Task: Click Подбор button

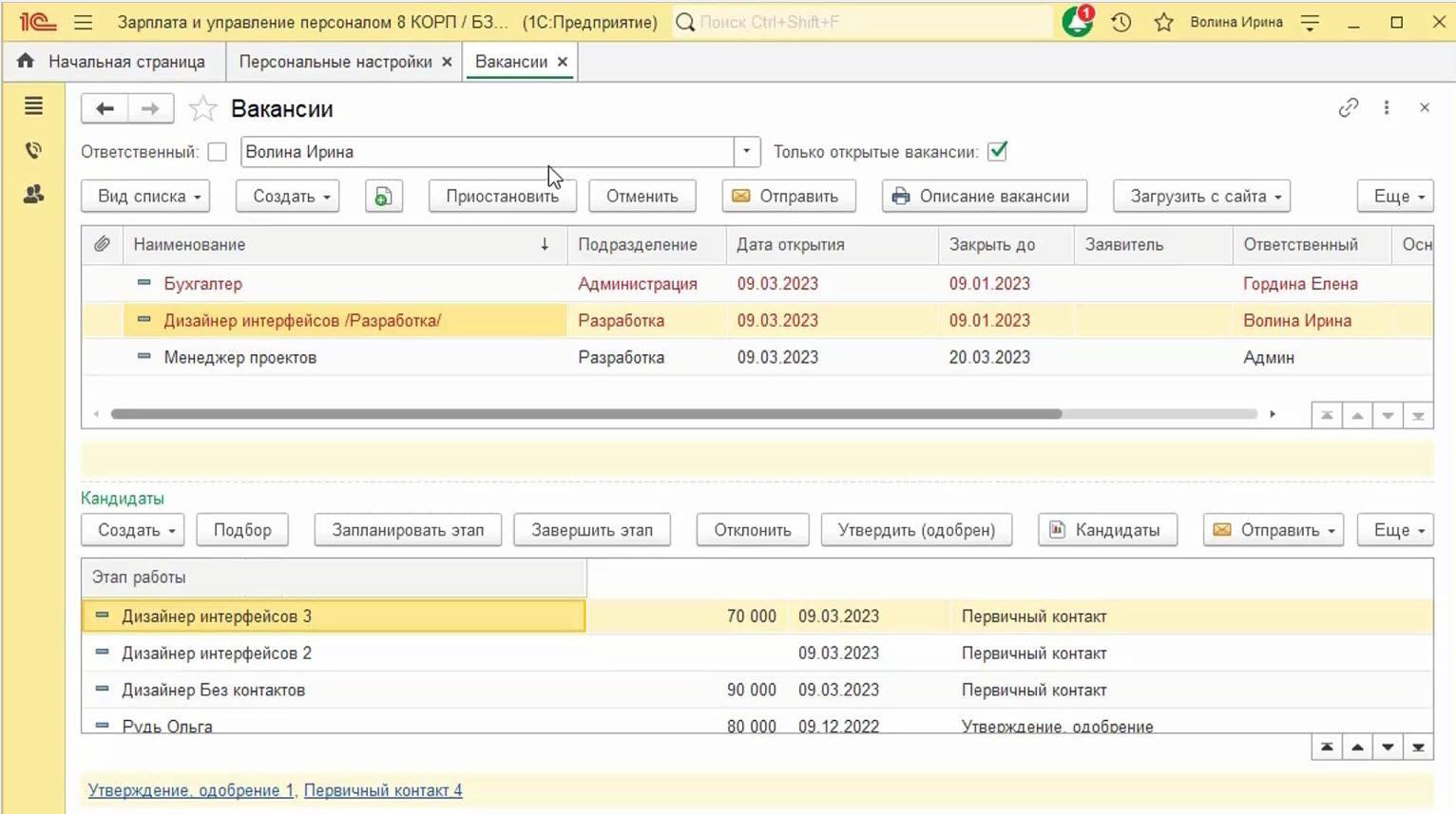Action: 242,530
